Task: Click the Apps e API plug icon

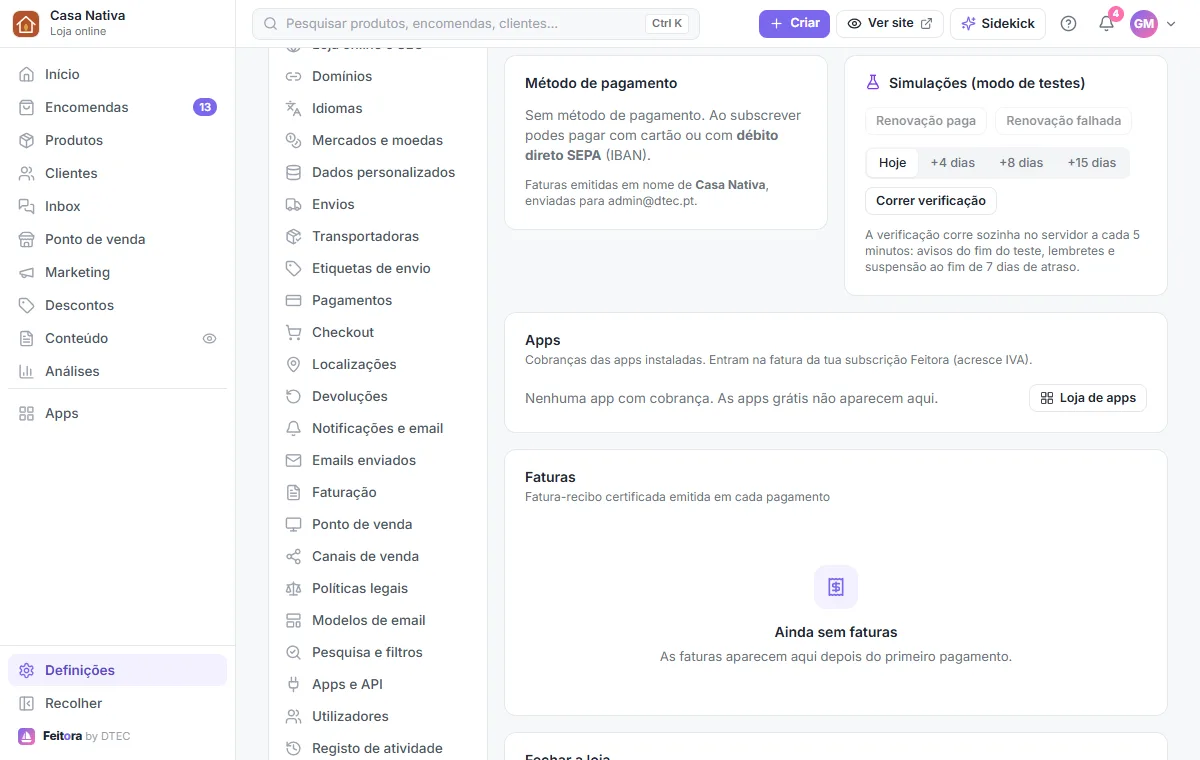Action: (x=294, y=684)
